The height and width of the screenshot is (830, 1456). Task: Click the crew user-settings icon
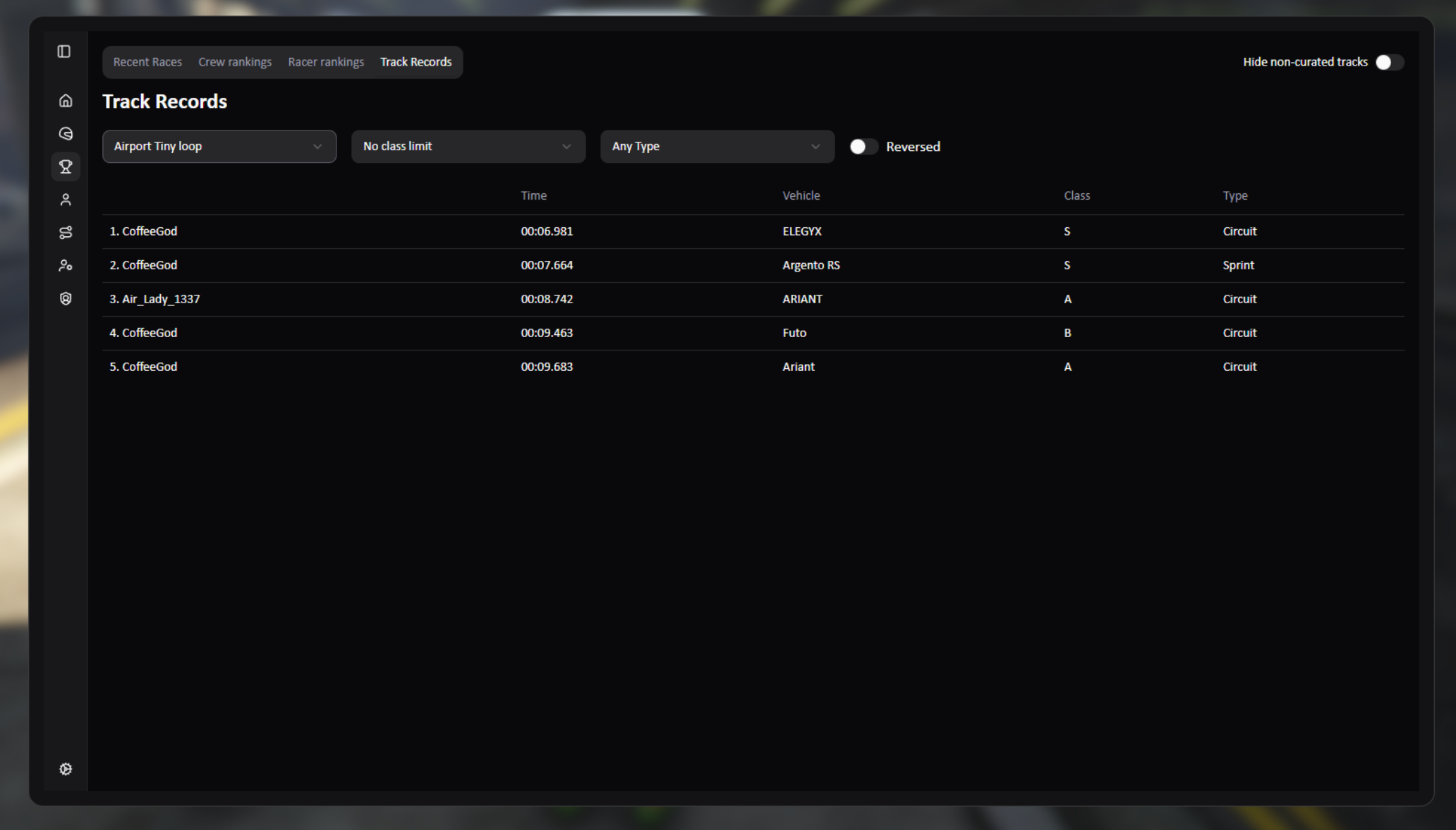pyautogui.click(x=66, y=266)
